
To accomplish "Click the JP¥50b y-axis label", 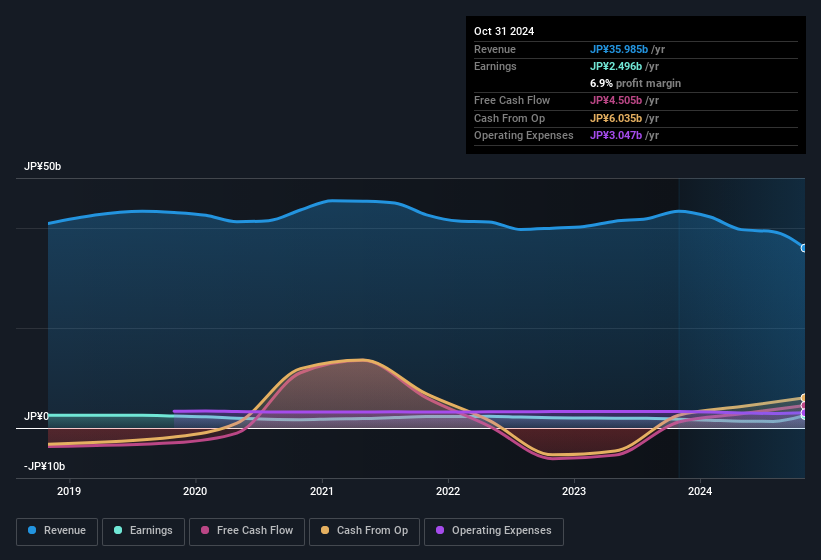I will pos(42,166).
